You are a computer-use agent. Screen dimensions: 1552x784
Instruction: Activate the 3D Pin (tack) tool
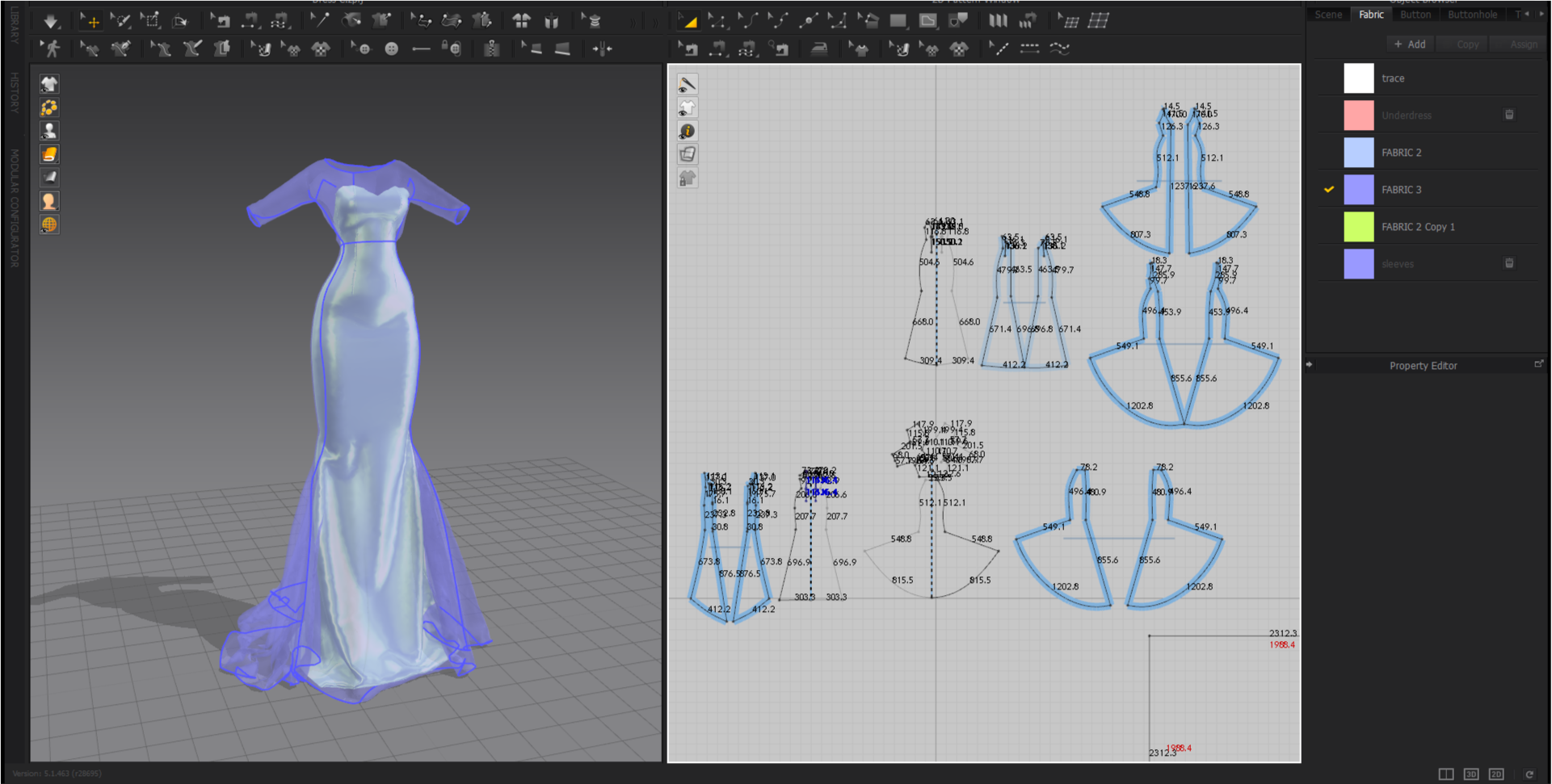[x=320, y=22]
